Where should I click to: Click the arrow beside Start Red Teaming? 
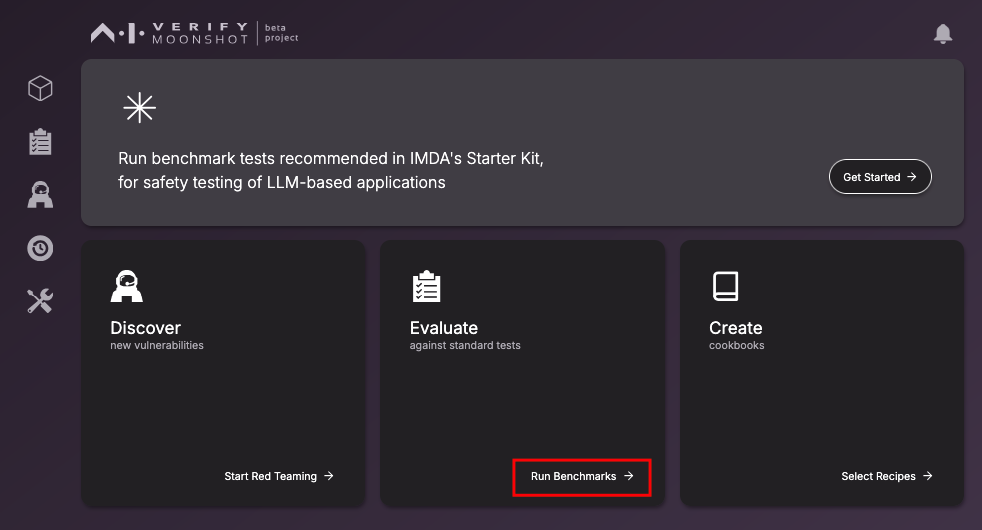(x=328, y=476)
